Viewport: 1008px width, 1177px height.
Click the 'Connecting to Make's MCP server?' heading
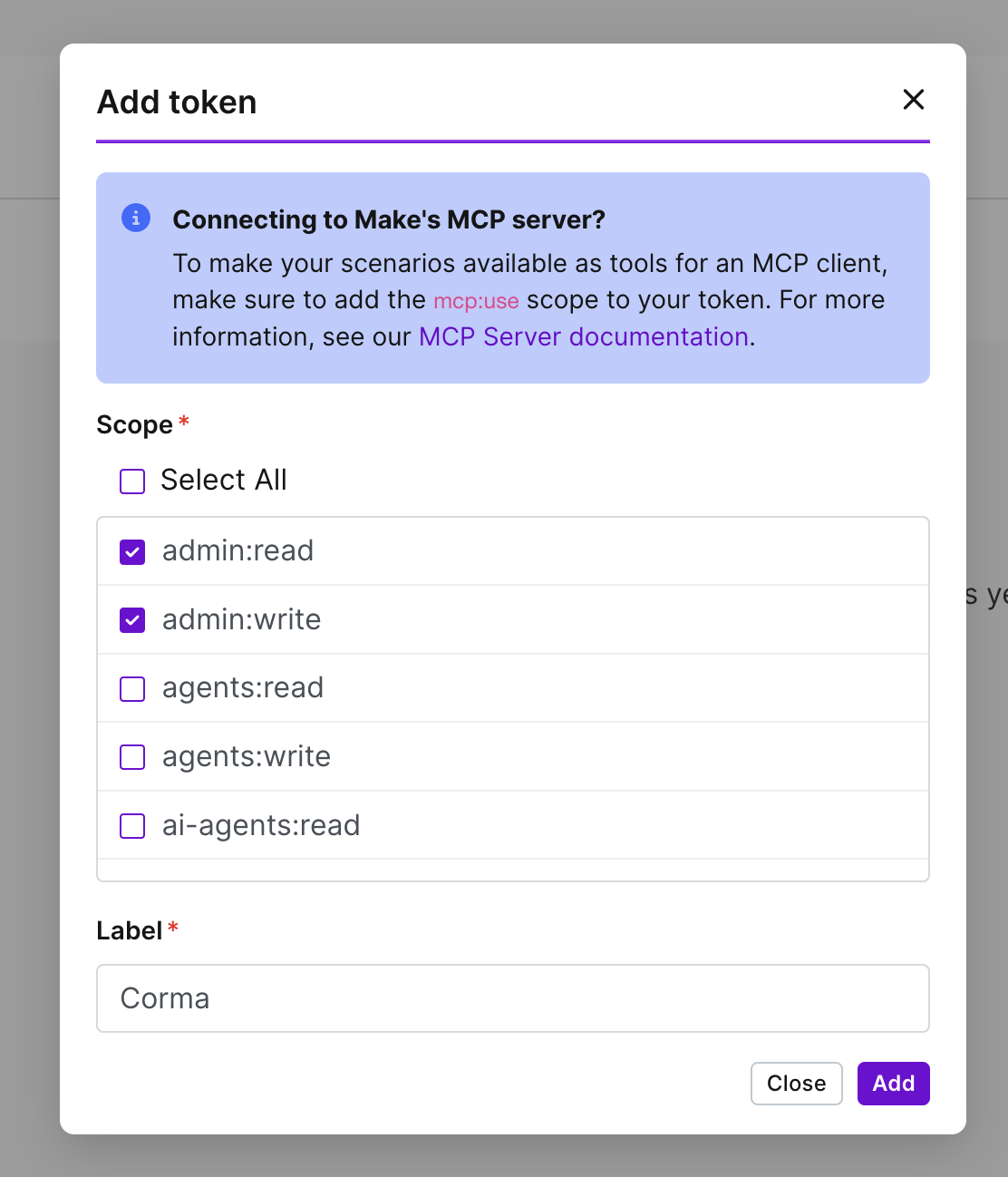(388, 219)
